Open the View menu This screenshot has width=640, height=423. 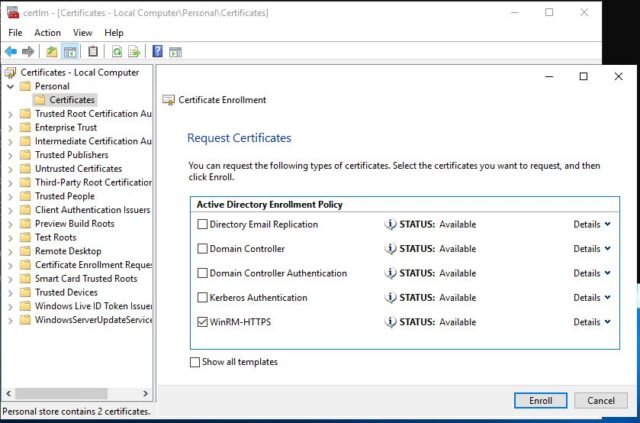82,33
